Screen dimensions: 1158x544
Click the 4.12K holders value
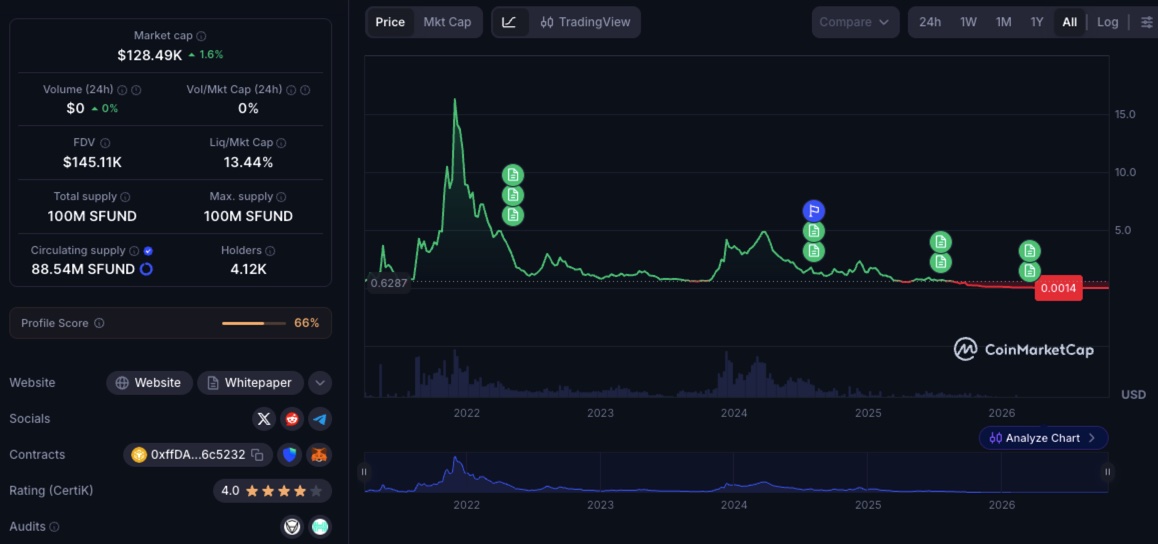point(248,269)
